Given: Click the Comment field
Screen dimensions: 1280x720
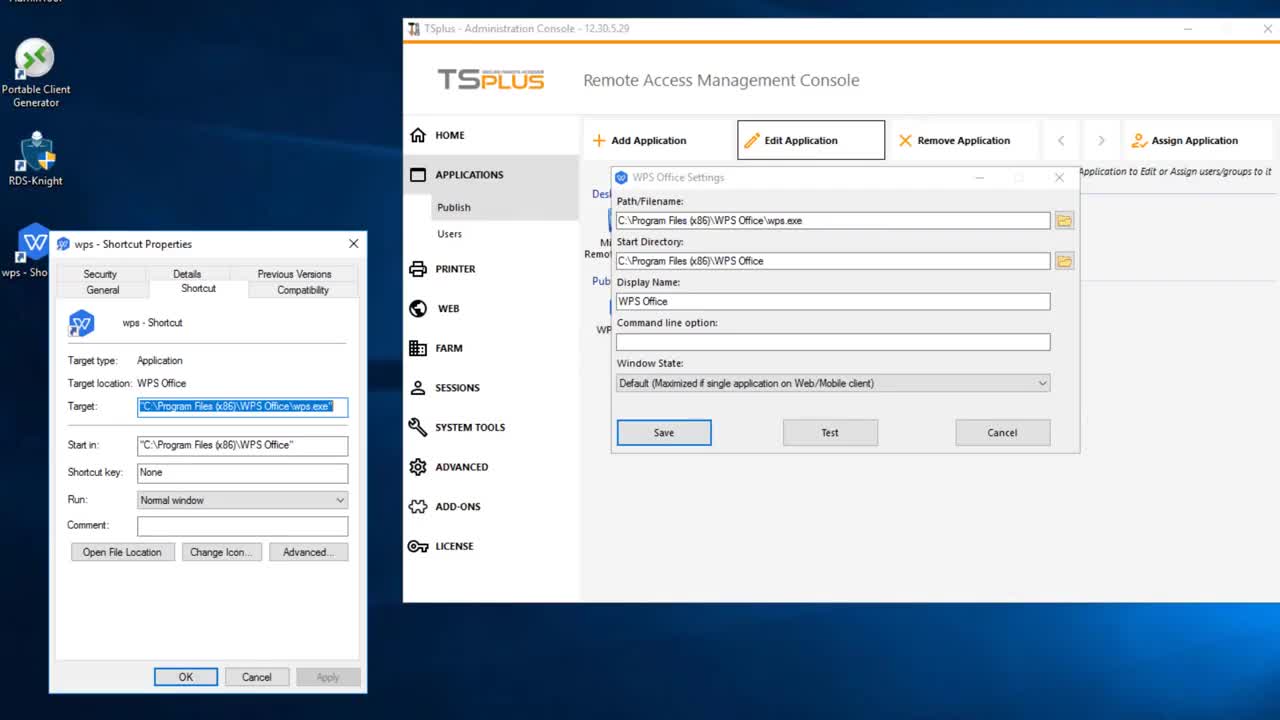Looking at the screenshot, I should 243,526.
